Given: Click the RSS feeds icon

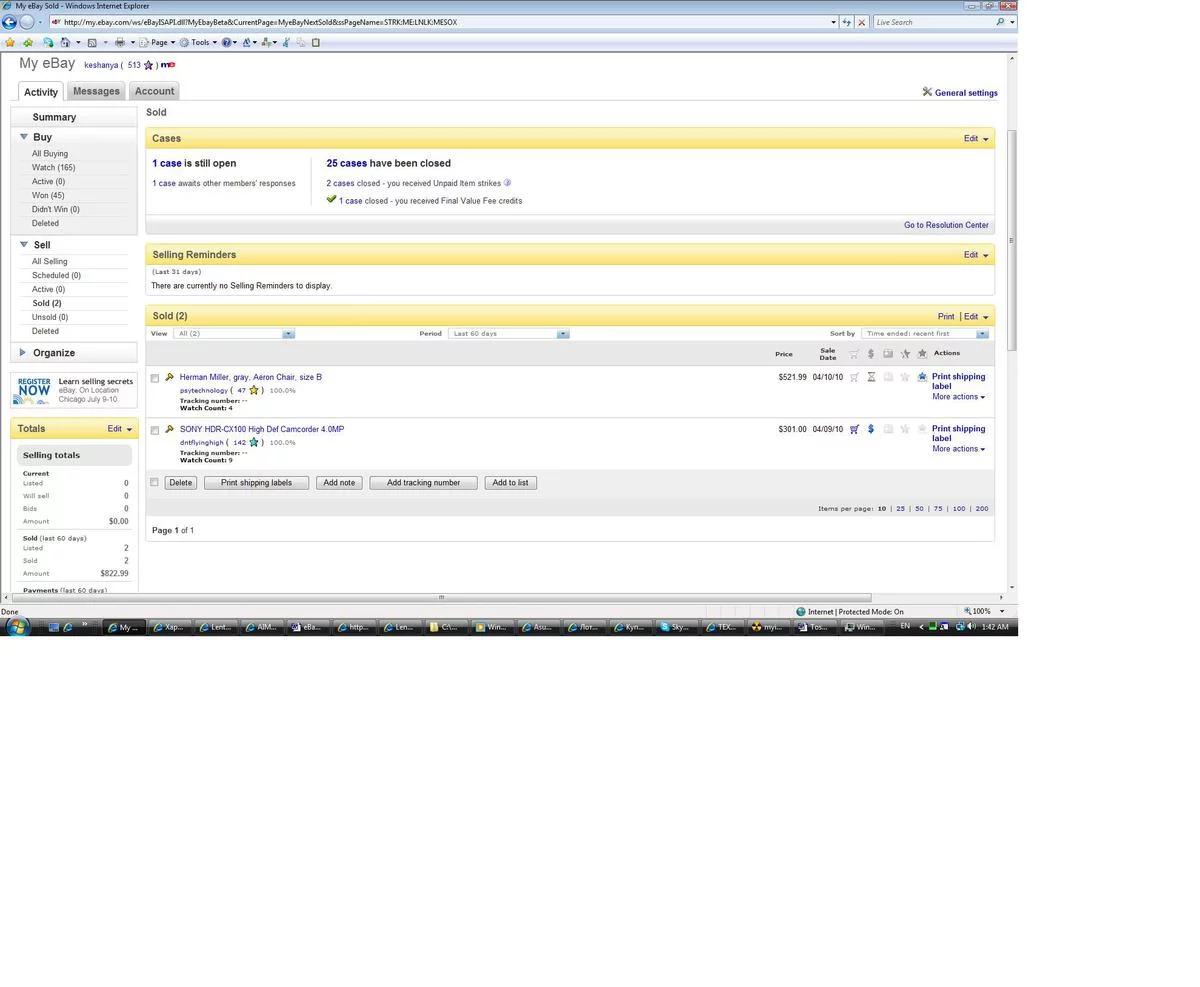Looking at the screenshot, I should 92,42.
